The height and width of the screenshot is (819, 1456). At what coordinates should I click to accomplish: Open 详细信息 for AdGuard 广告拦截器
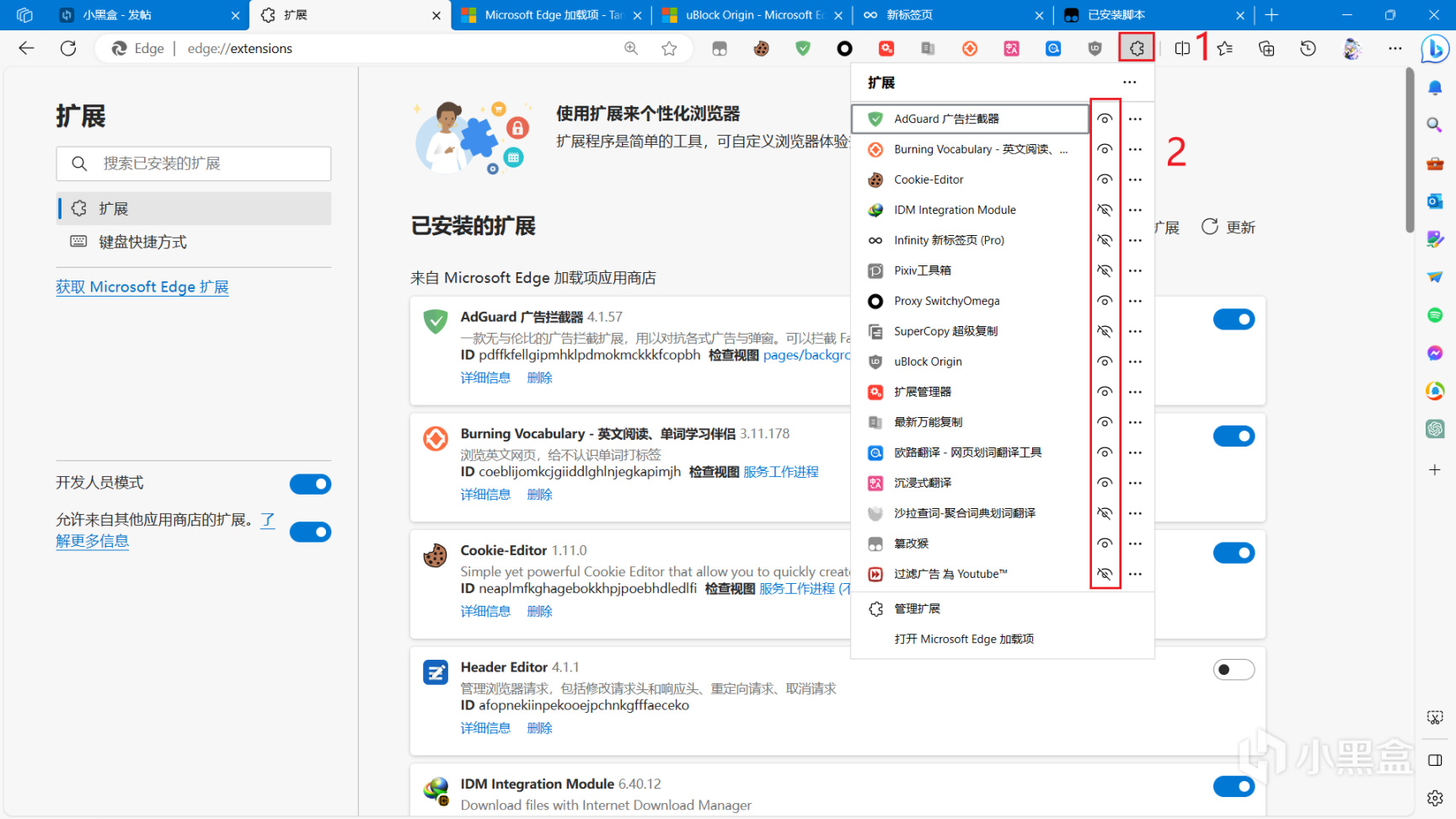coord(485,377)
